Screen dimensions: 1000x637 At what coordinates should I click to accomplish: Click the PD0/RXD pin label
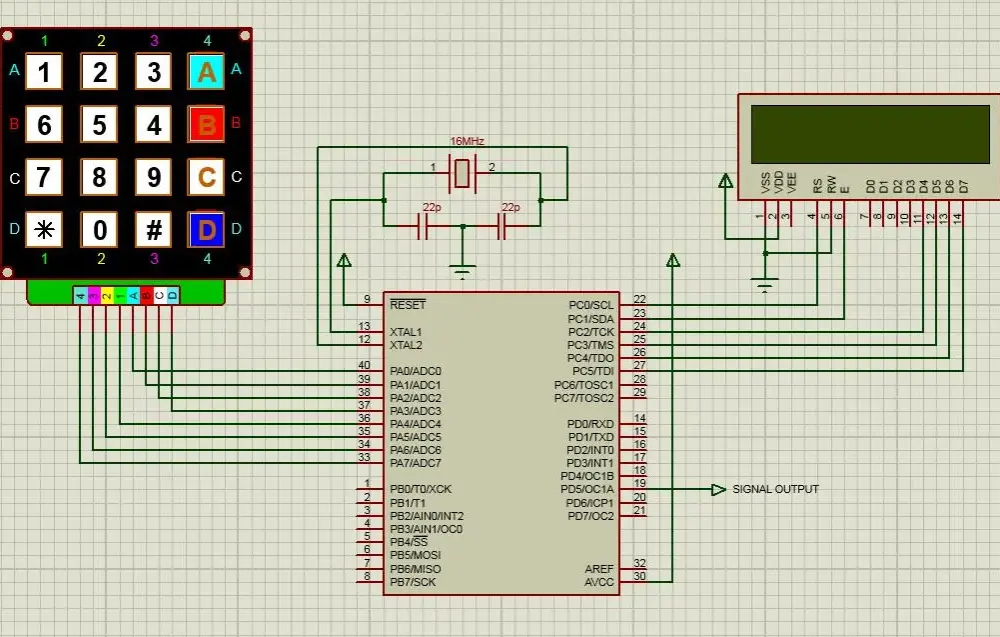click(590, 424)
